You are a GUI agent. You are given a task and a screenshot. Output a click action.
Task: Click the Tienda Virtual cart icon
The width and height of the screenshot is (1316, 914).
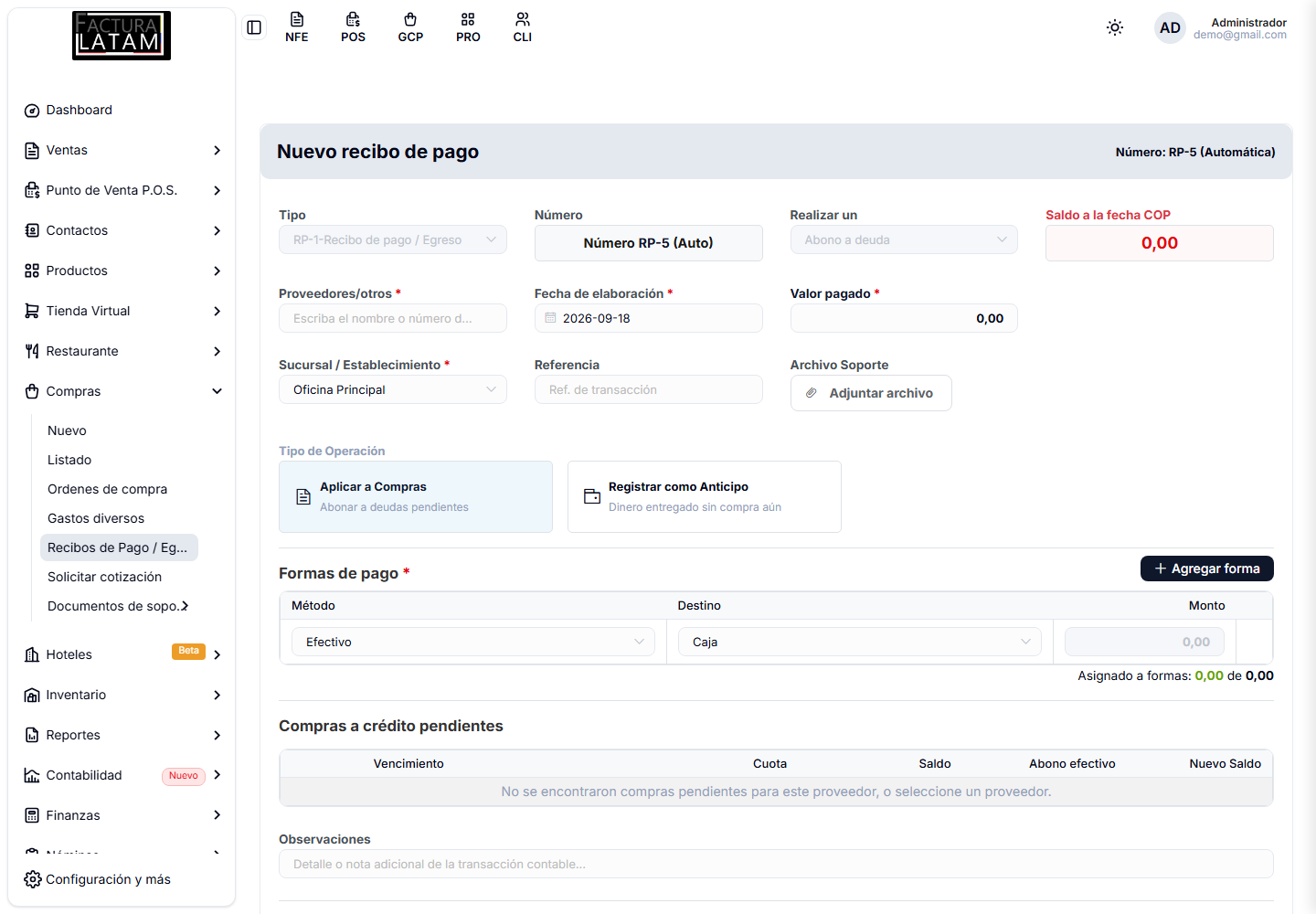point(32,312)
